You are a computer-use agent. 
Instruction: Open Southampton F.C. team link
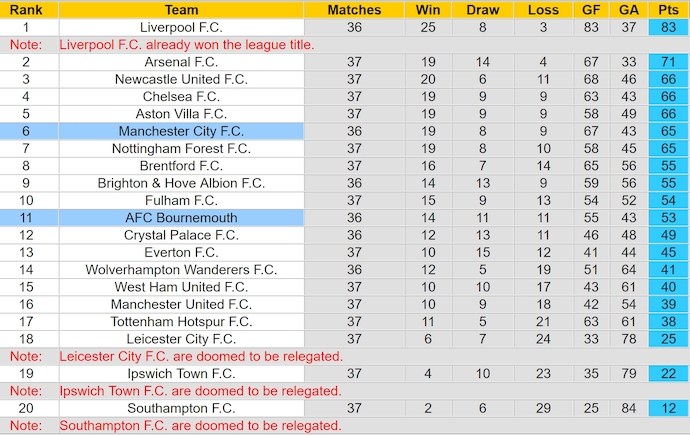tap(181, 408)
